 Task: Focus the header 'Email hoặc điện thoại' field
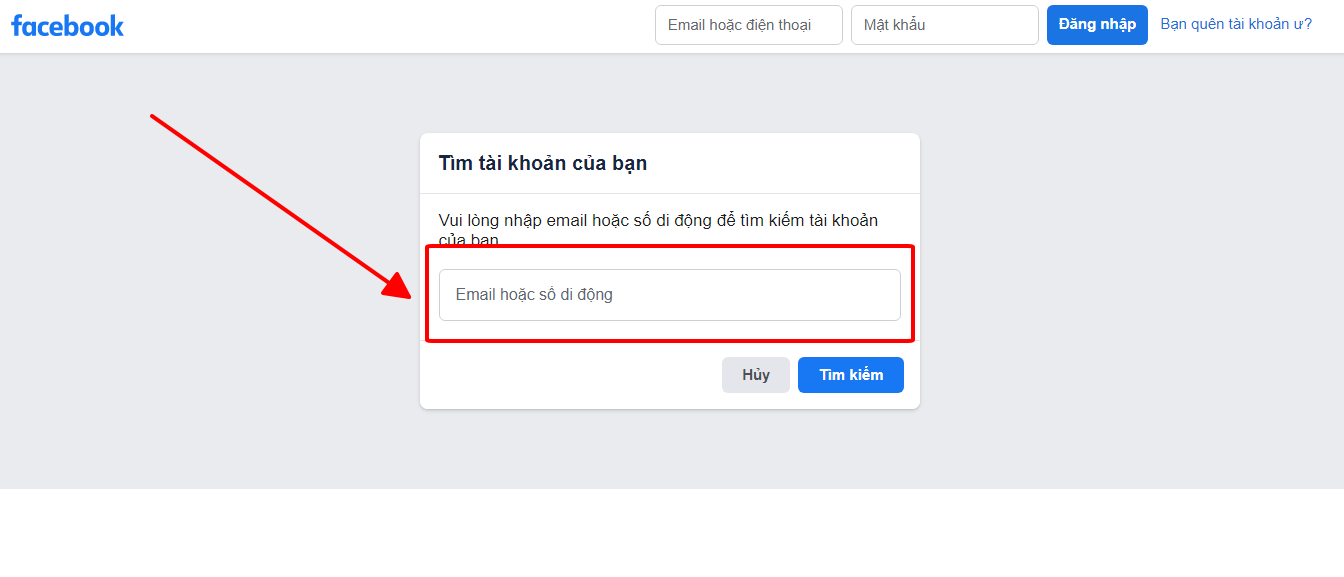[749, 25]
